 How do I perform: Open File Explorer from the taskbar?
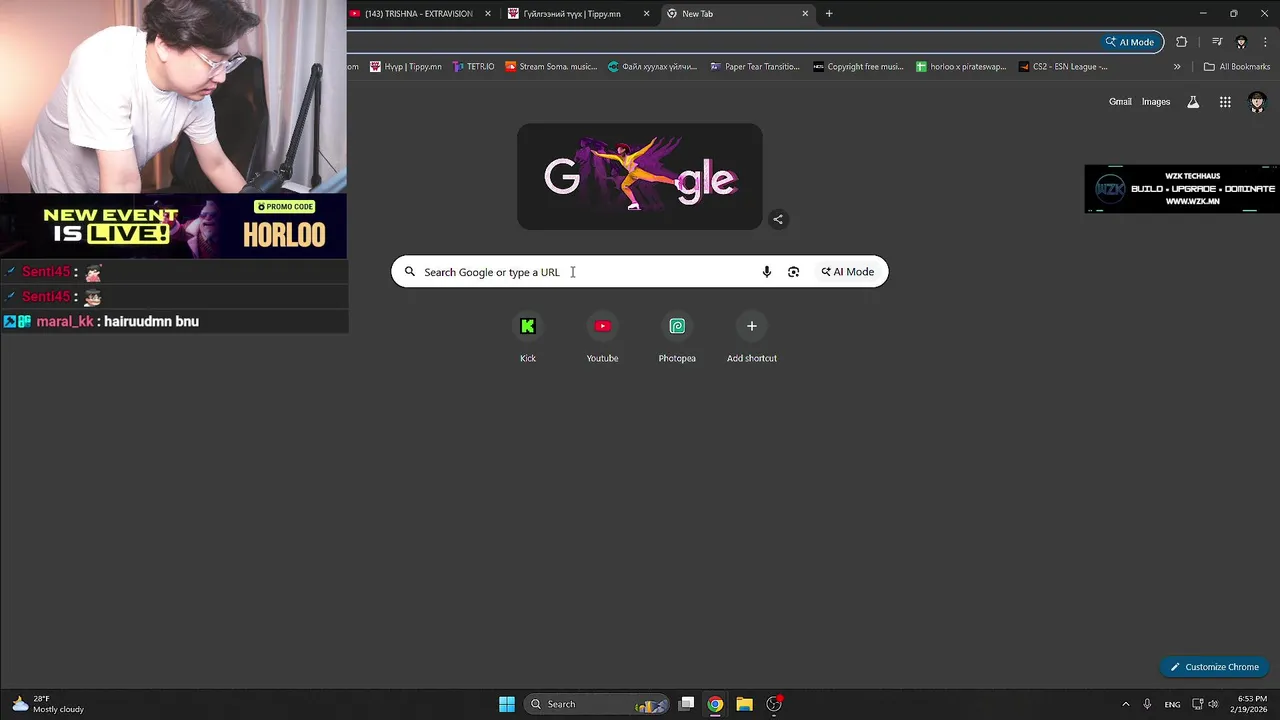pos(744,704)
